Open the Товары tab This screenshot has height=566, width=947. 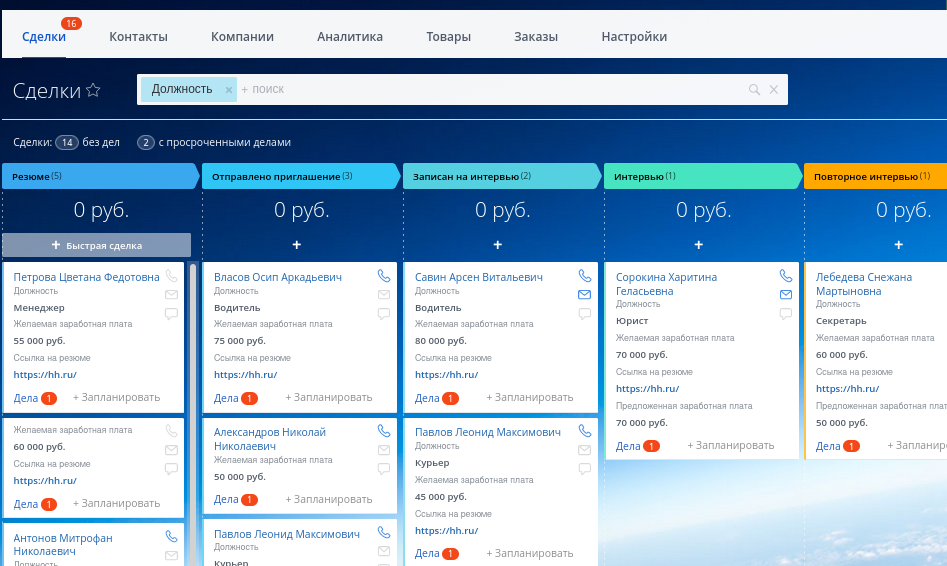[448, 37]
